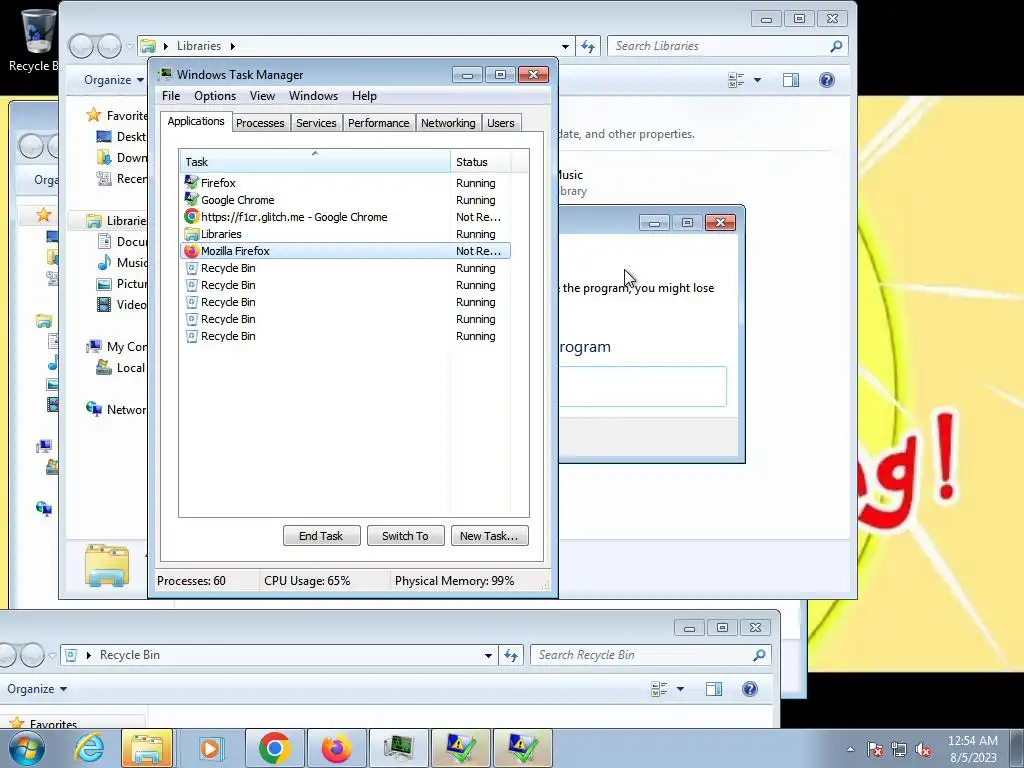The height and width of the screenshot is (768, 1024).
Task: Open the Recycle Bin address bar dropdown arrow
Action: pos(488,655)
